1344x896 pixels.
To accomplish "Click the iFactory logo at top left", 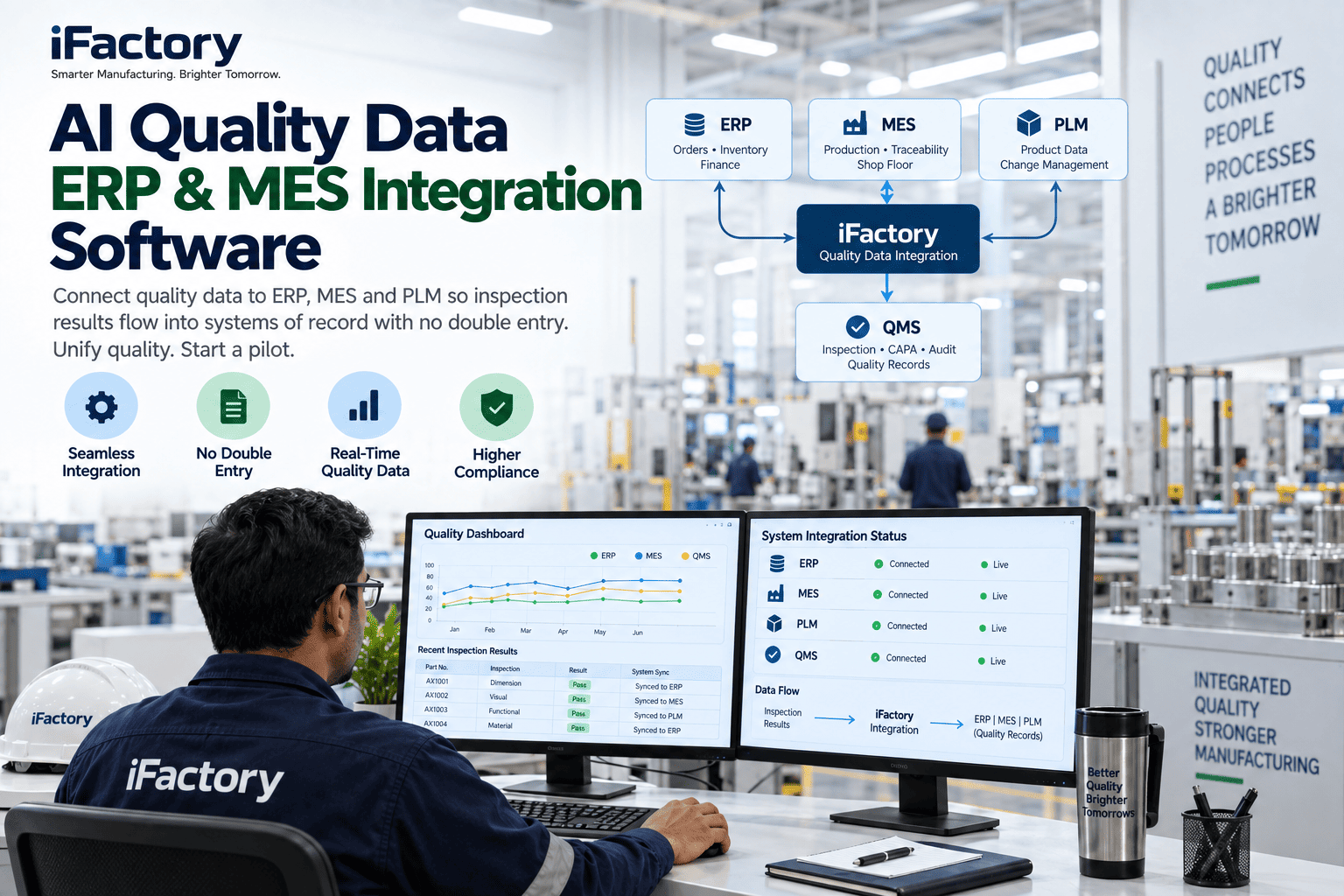I will [x=146, y=44].
